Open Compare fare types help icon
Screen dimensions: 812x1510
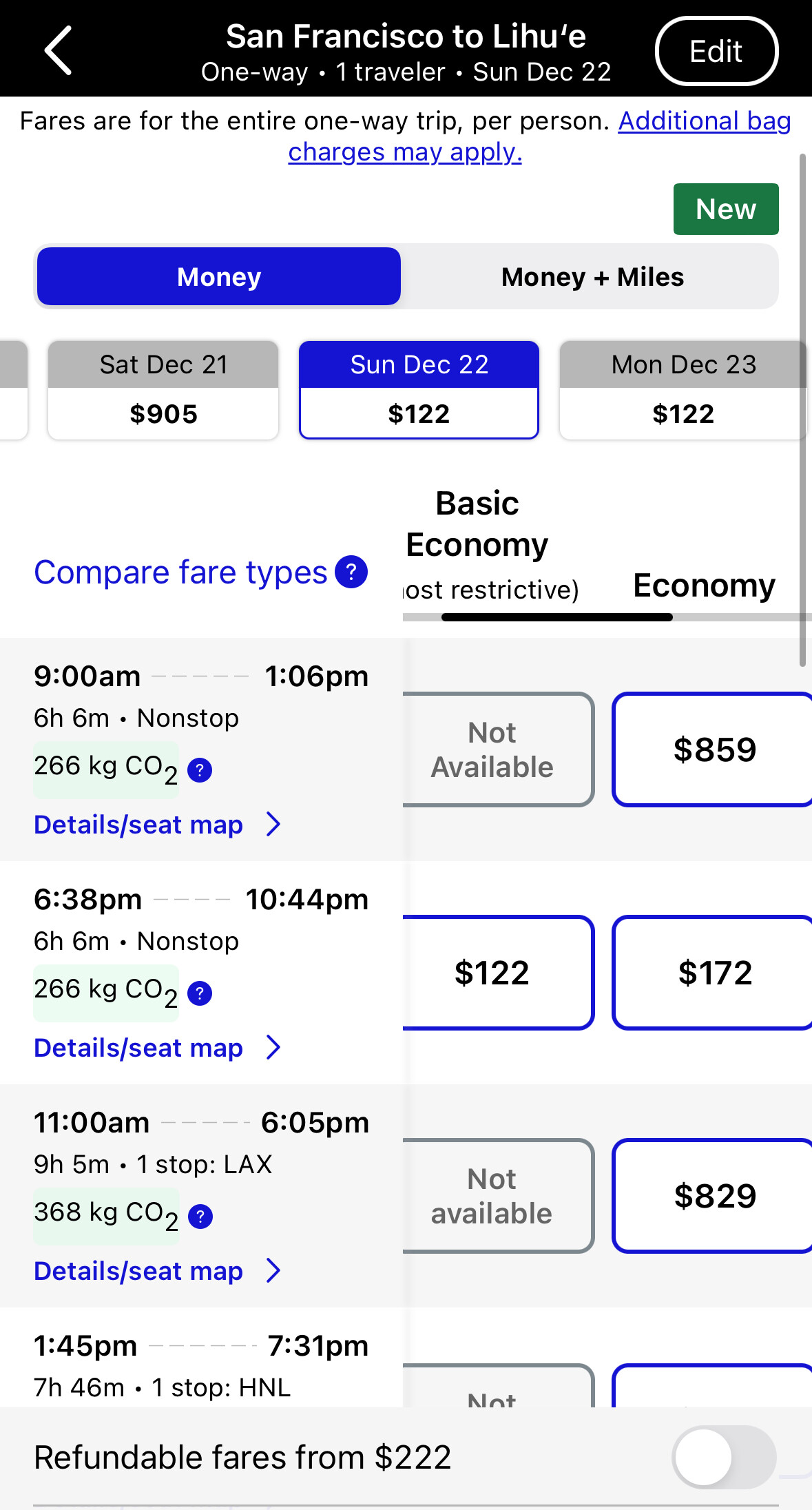pos(351,572)
